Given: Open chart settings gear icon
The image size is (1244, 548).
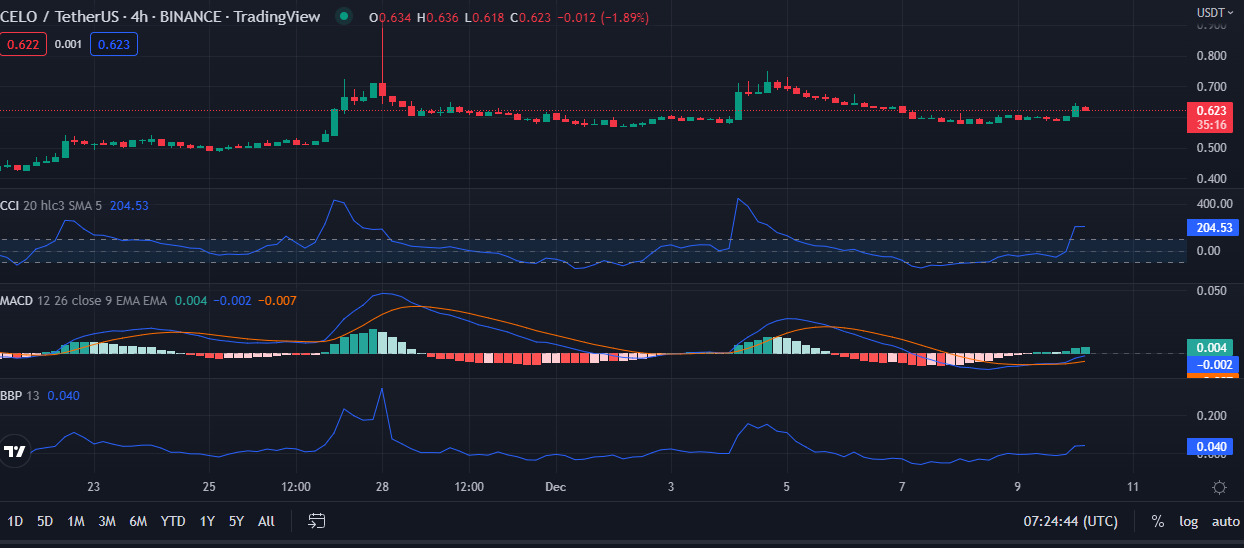Looking at the screenshot, I should 1219,488.
